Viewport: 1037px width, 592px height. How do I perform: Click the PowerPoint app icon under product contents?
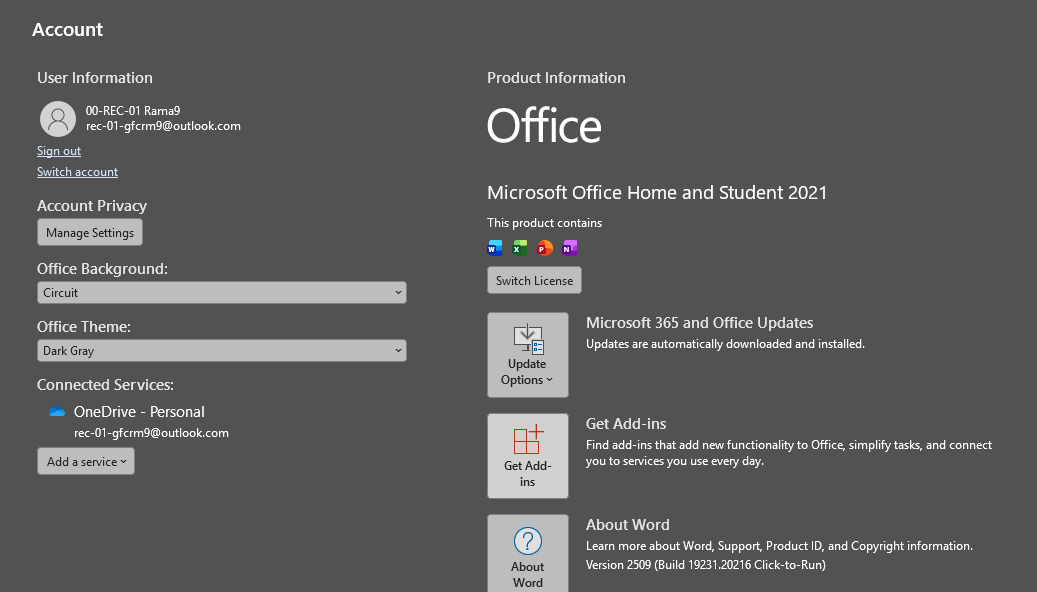pyautogui.click(x=545, y=248)
